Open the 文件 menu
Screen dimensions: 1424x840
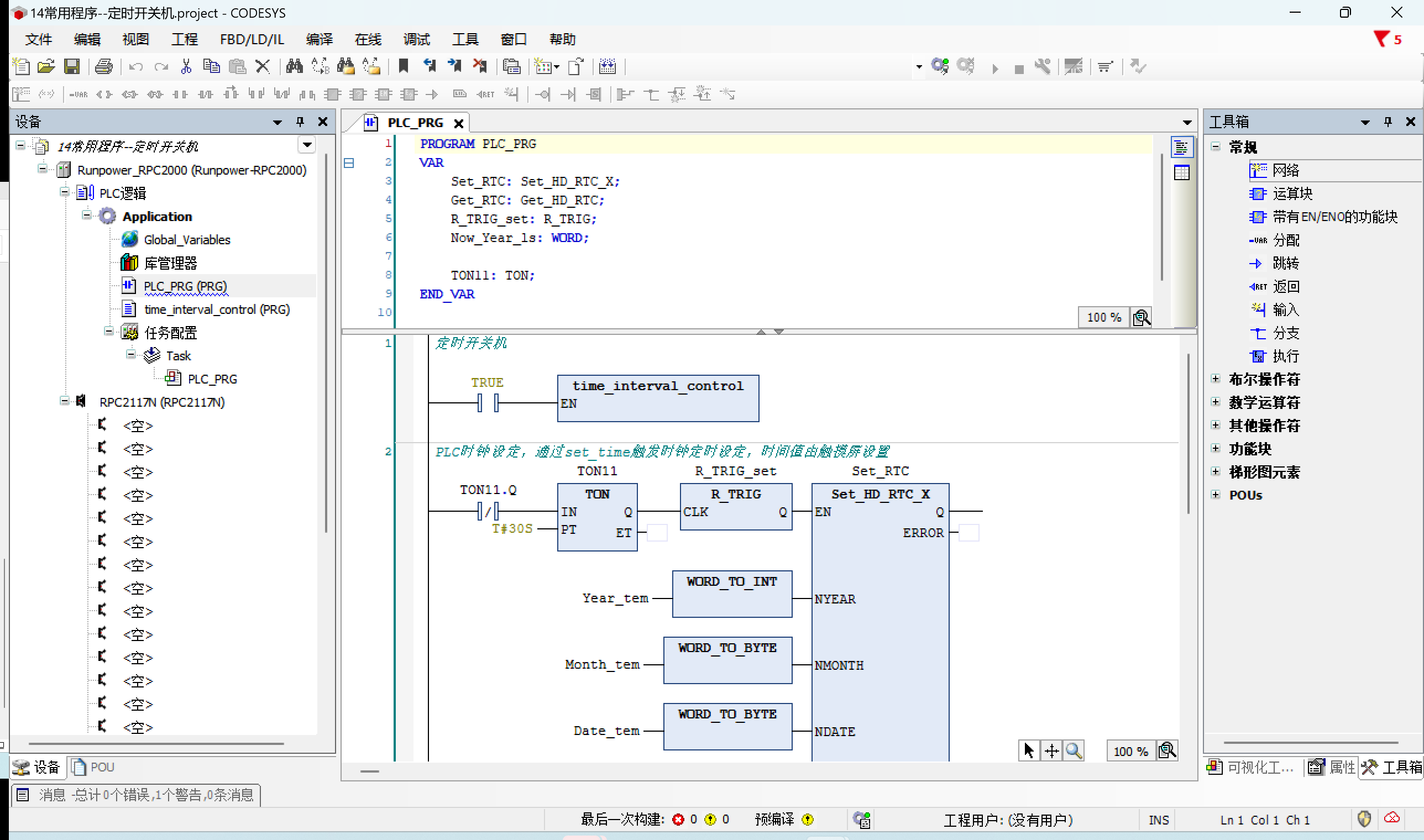[x=39, y=39]
